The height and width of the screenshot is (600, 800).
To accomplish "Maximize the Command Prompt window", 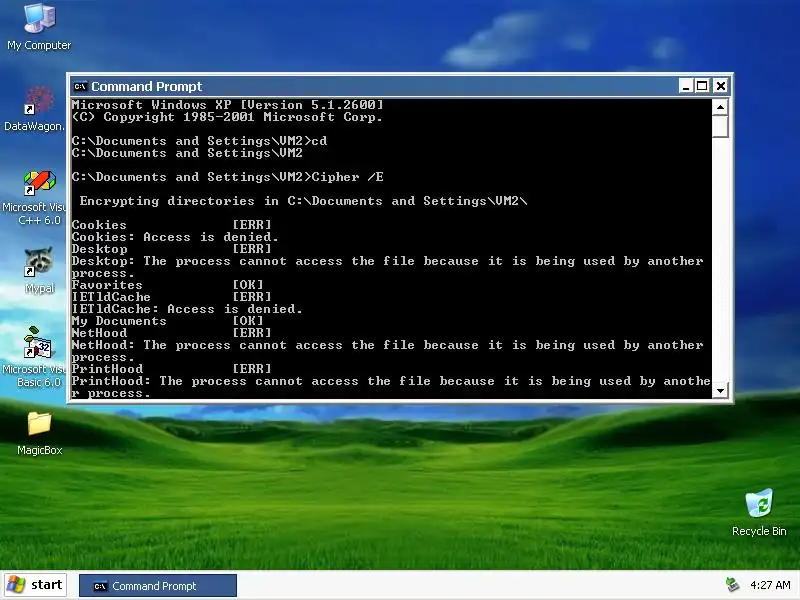I will point(702,86).
